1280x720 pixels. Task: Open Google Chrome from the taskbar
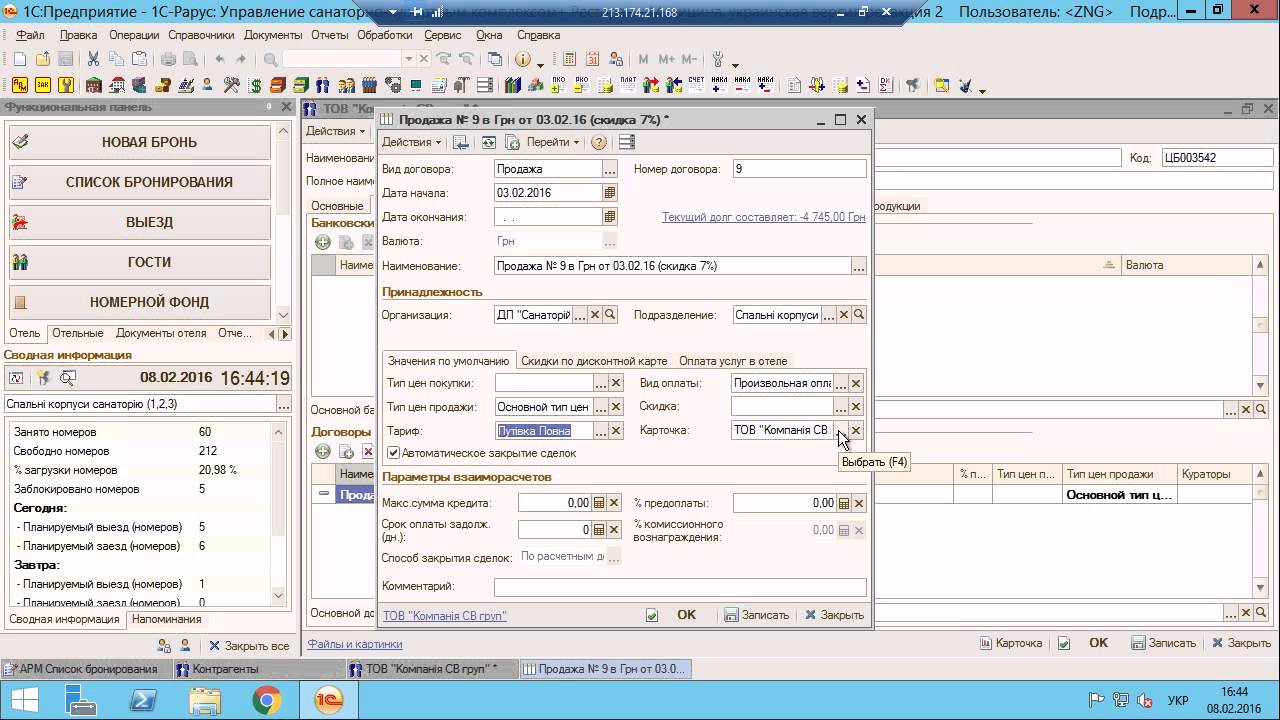click(267, 700)
